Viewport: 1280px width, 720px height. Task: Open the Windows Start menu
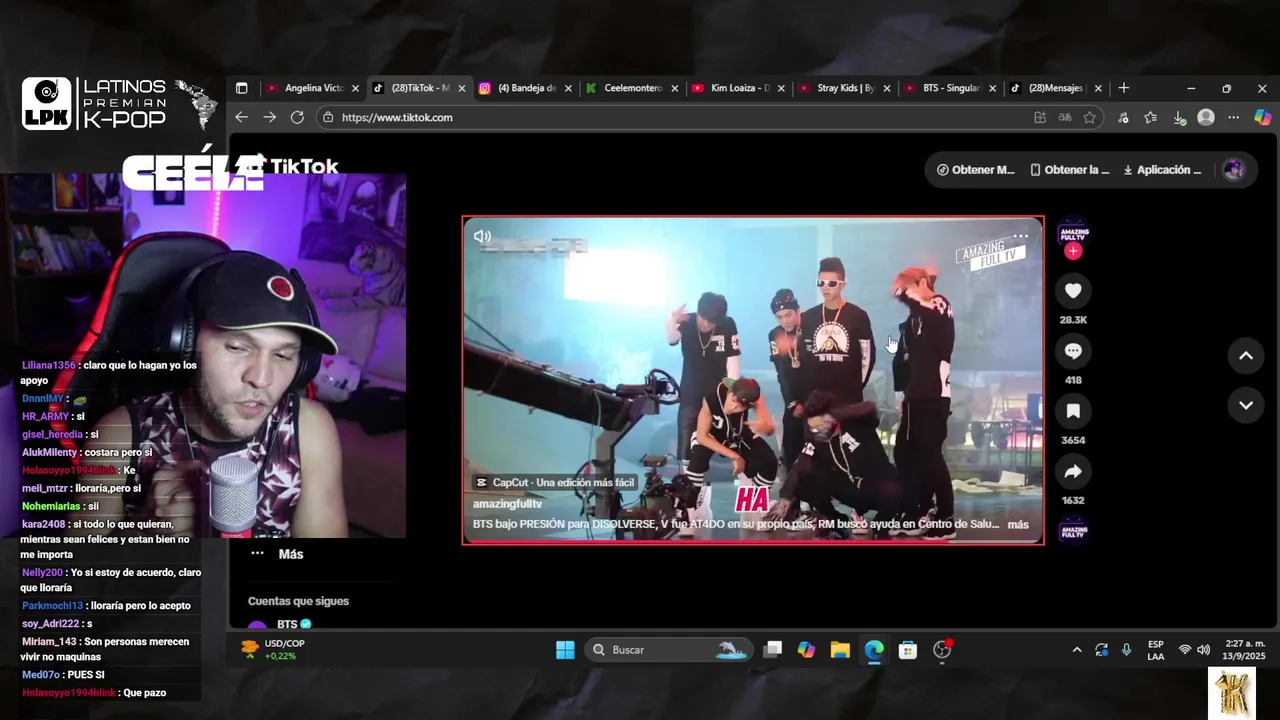[x=565, y=650]
